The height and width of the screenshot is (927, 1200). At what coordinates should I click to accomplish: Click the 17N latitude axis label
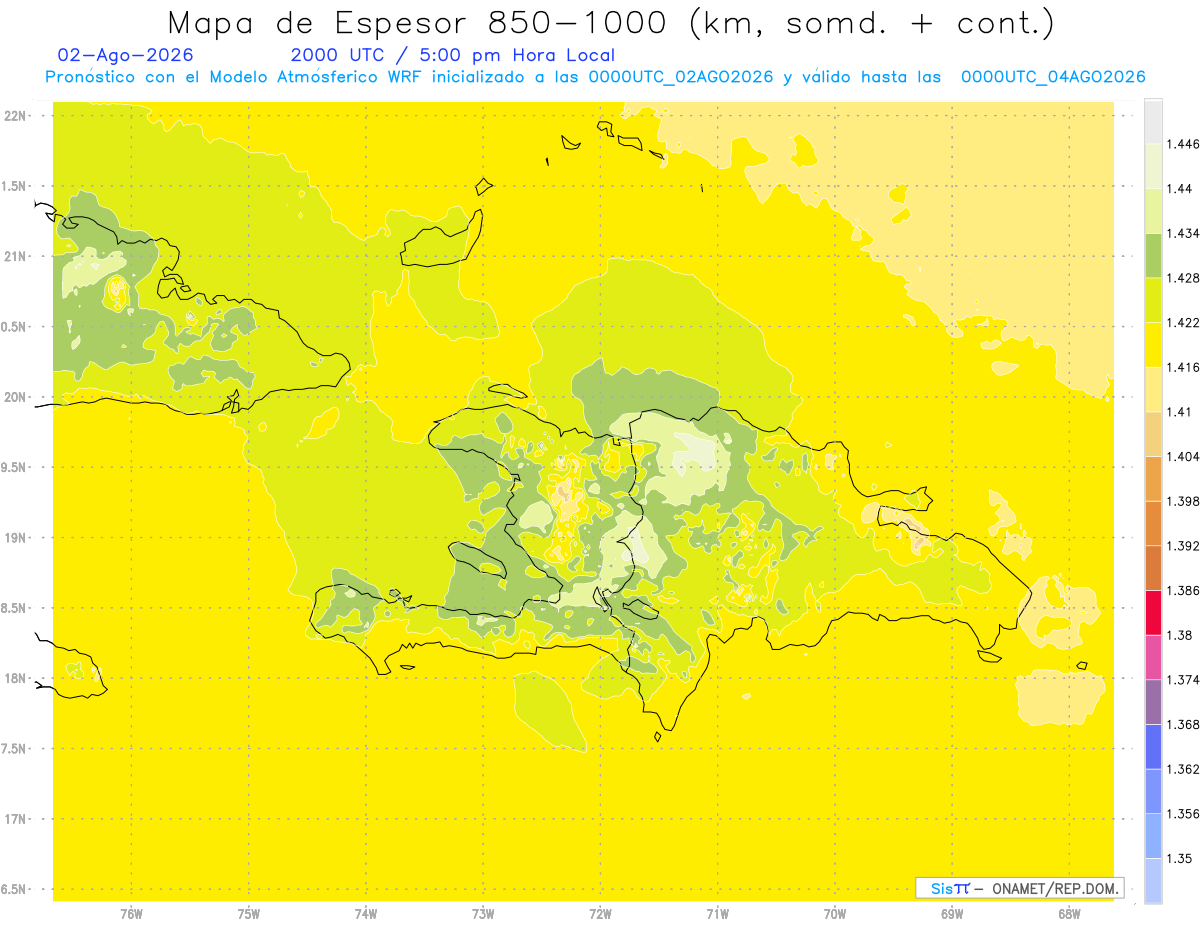coord(15,819)
